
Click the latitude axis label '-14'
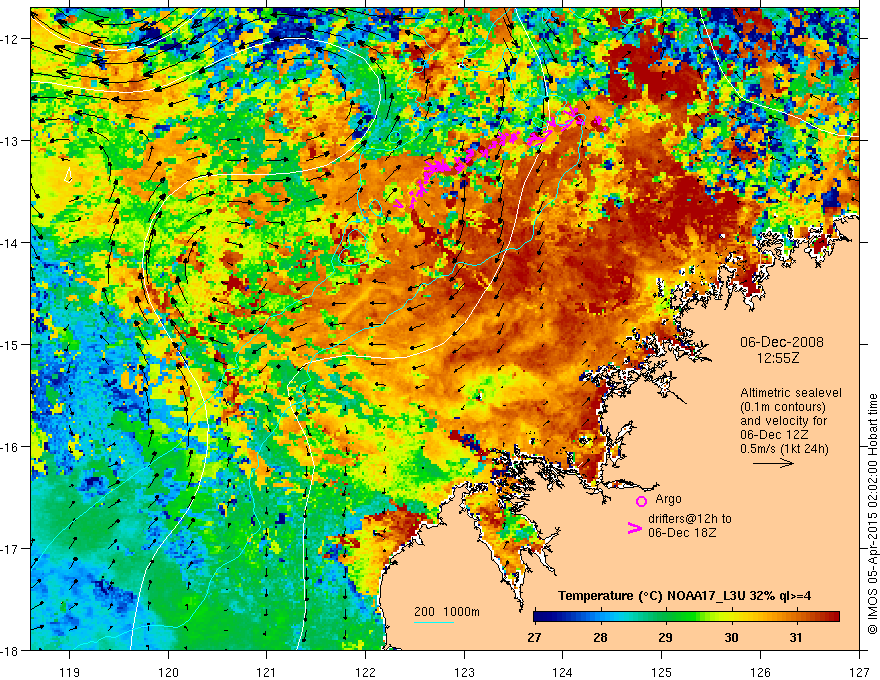(x=10, y=243)
